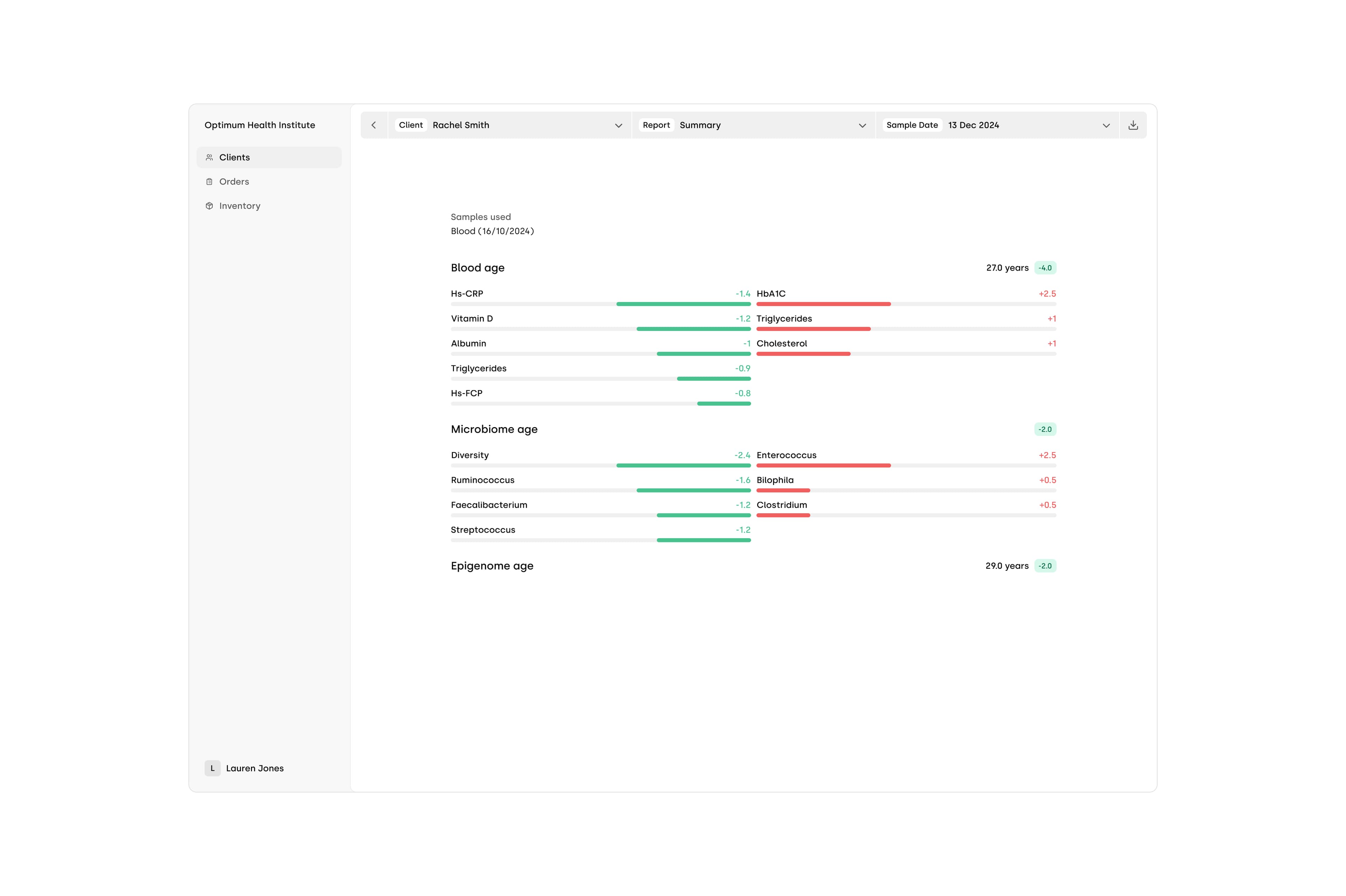Click the Hs-CRP green progress bar
Screen dimensions: 1346x896
tap(683, 304)
